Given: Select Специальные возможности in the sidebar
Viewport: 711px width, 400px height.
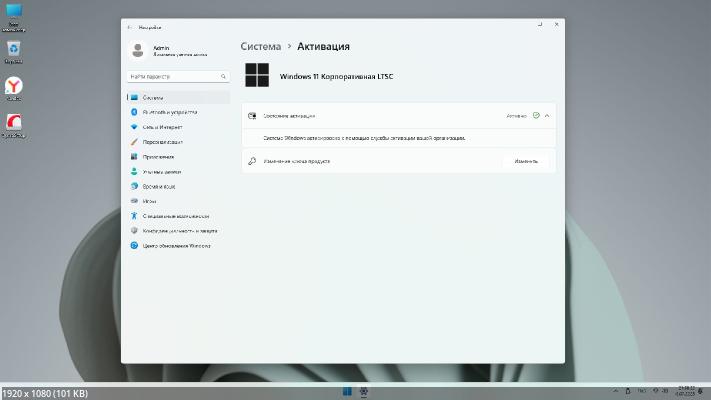Looking at the screenshot, I should click(179, 216).
